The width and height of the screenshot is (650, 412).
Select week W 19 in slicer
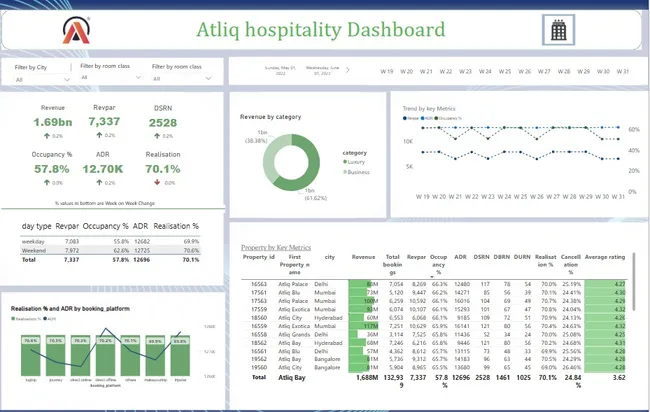[387, 71]
